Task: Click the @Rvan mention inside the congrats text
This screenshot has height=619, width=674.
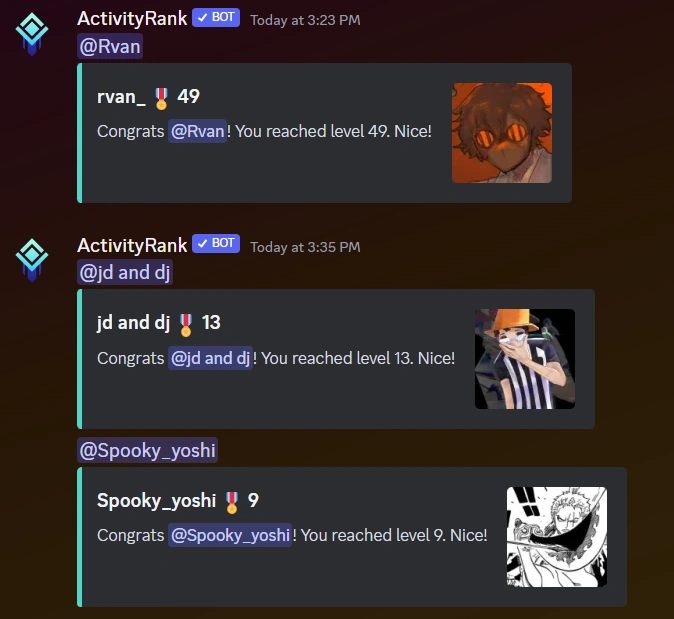Action: coord(197,131)
